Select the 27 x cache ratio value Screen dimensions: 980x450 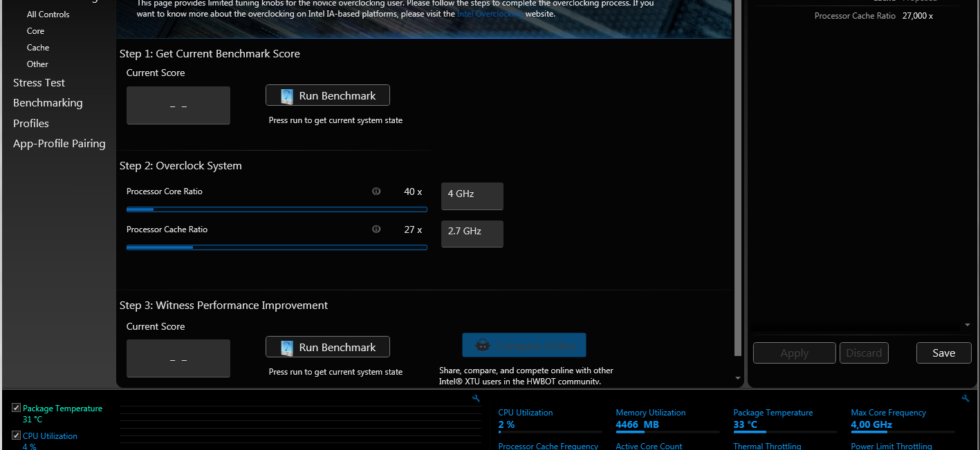point(413,229)
